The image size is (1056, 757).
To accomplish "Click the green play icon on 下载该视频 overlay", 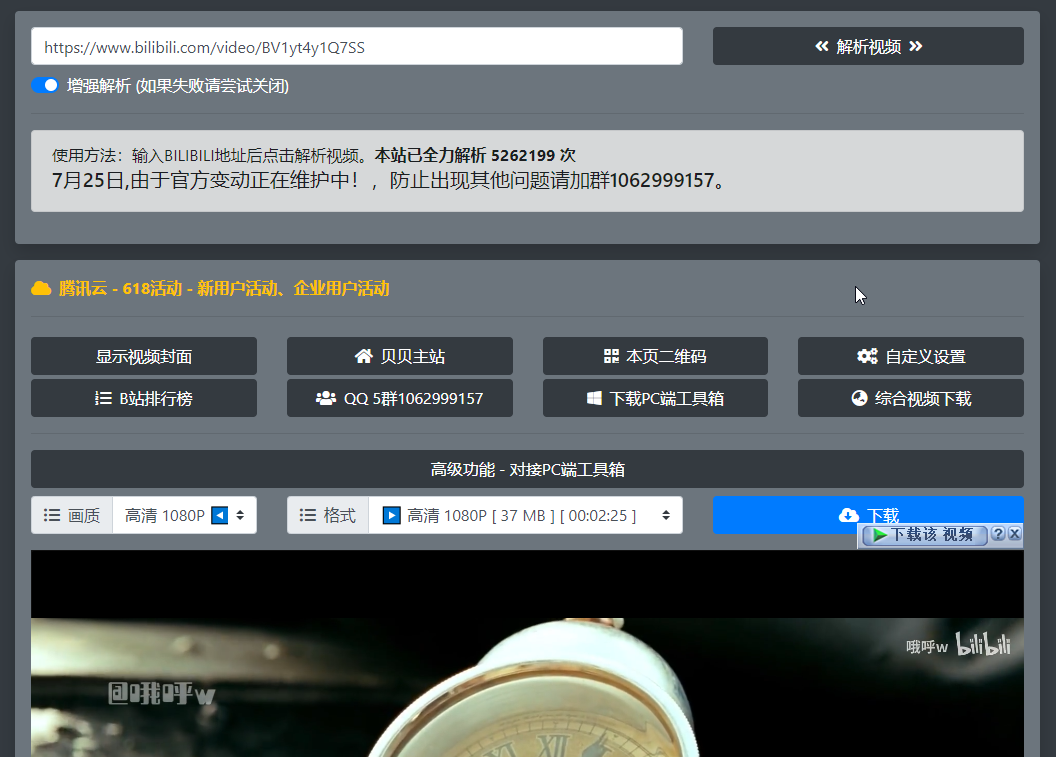I will pos(879,535).
